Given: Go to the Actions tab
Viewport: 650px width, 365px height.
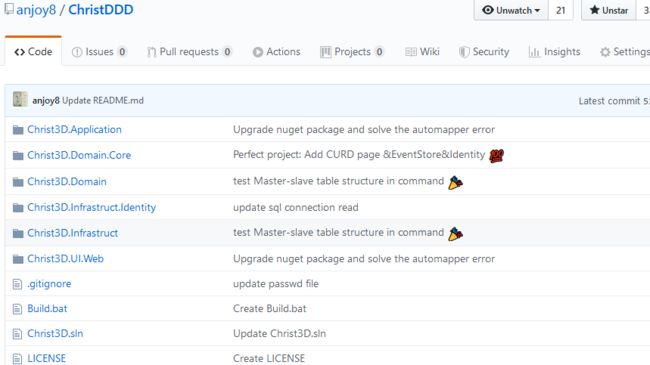Looking at the screenshot, I should [x=276, y=52].
